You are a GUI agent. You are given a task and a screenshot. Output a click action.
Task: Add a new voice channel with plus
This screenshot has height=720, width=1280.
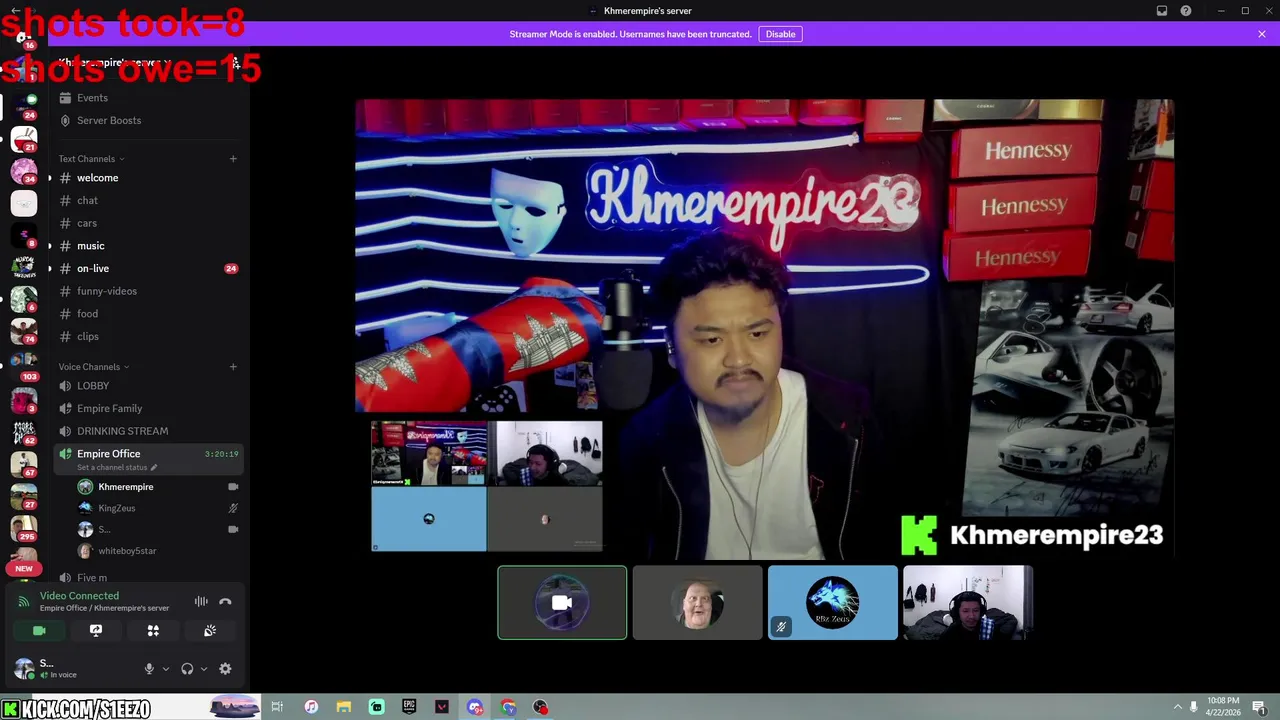point(233,367)
